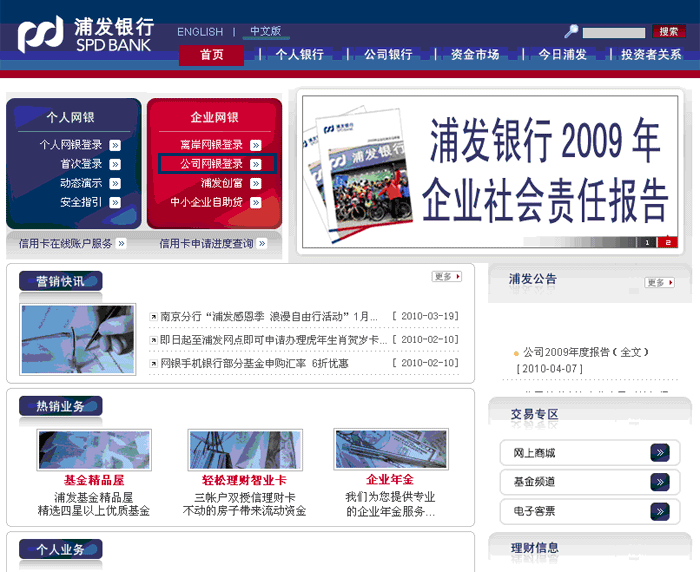Open 网银手机银行部分基金申购汇率 news
This screenshot has width=700, height=572.
point(254,363)
